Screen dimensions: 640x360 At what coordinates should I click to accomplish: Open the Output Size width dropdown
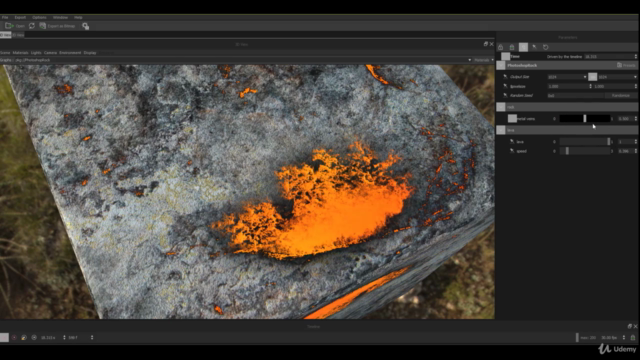pyautogui.click(x=567, y=77)
